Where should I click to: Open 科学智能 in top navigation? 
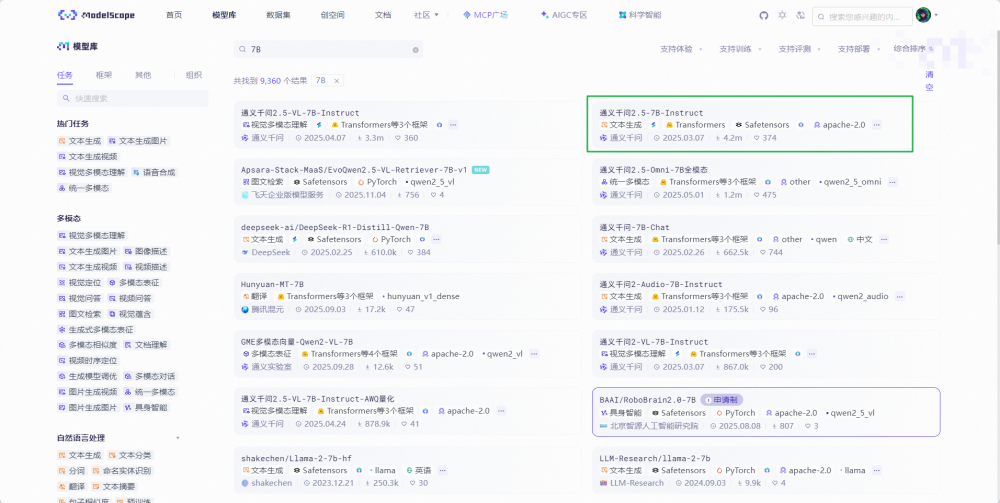tap(640, 15)
